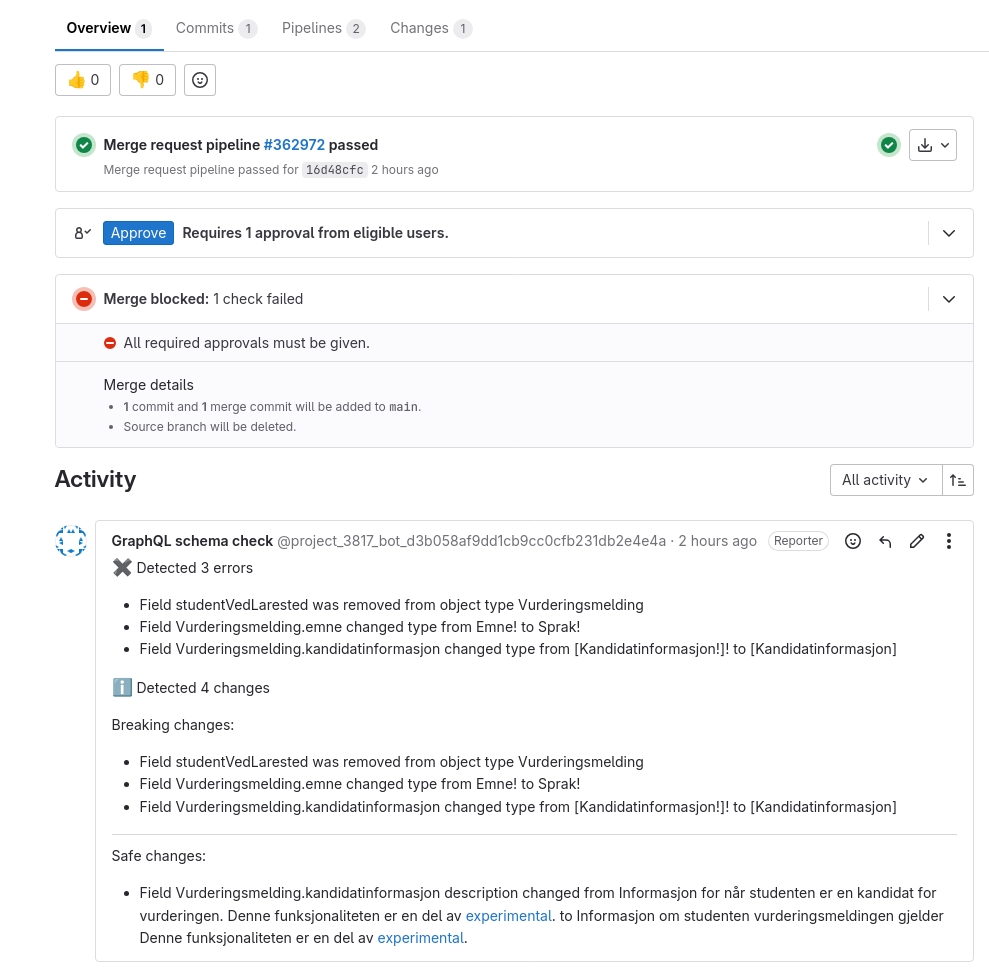The width and height of the screenshot is (989, 973).
Task: Open the All activity filter dropdown
Action: click(x=886, y=480)
